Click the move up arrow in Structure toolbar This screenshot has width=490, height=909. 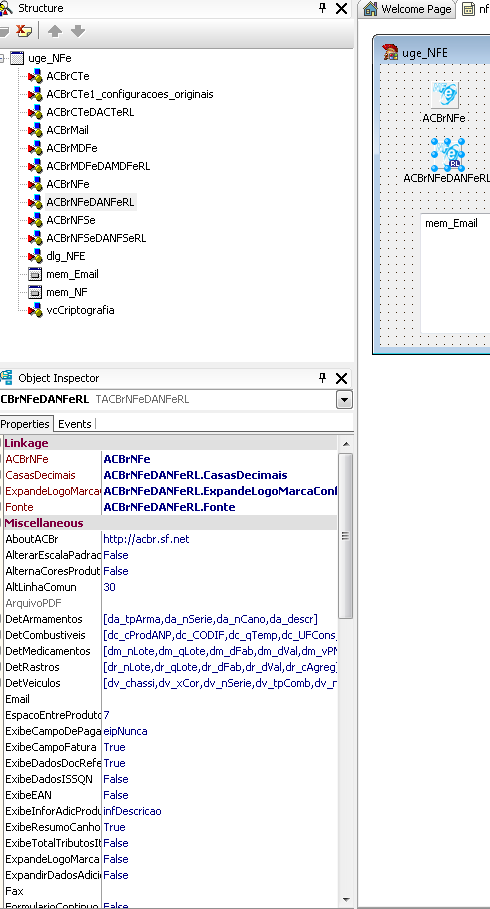click(x=55, y=31)
